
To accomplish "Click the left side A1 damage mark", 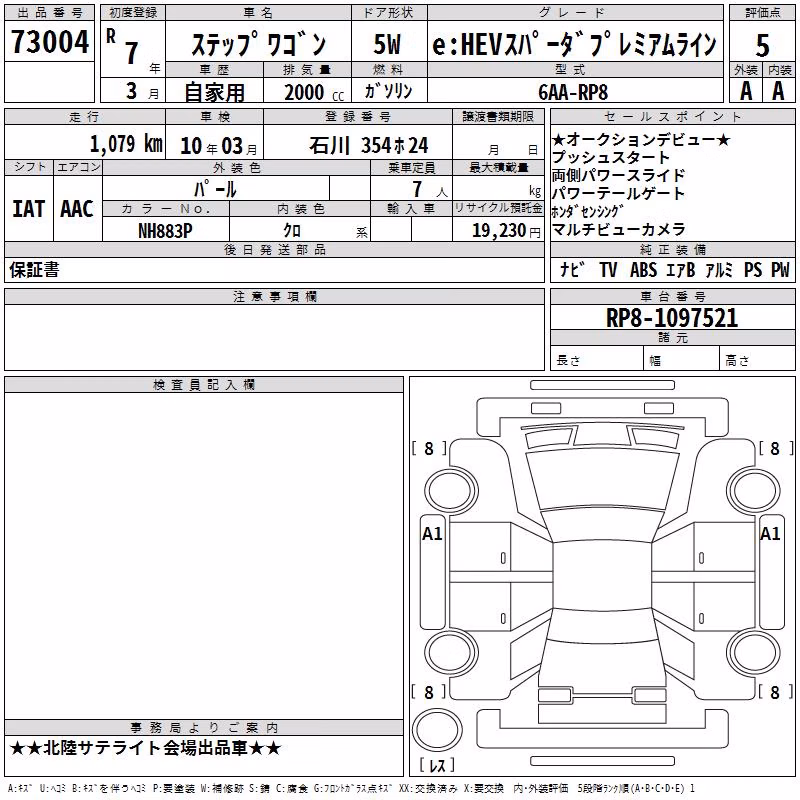I will (x=432, y=534).
